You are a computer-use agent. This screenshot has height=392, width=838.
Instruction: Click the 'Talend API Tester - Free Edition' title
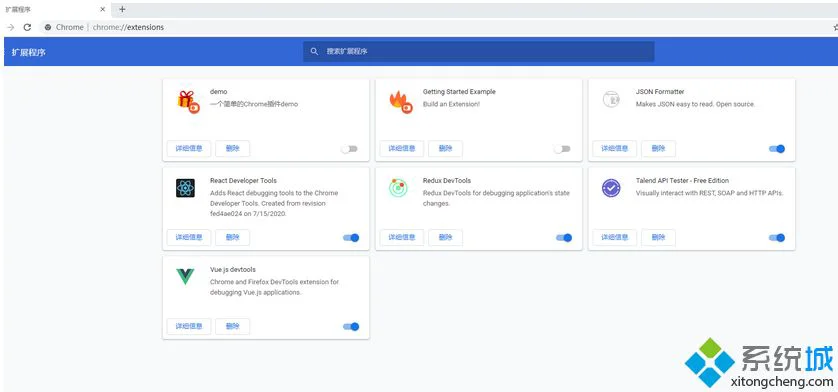pos(682,181)
